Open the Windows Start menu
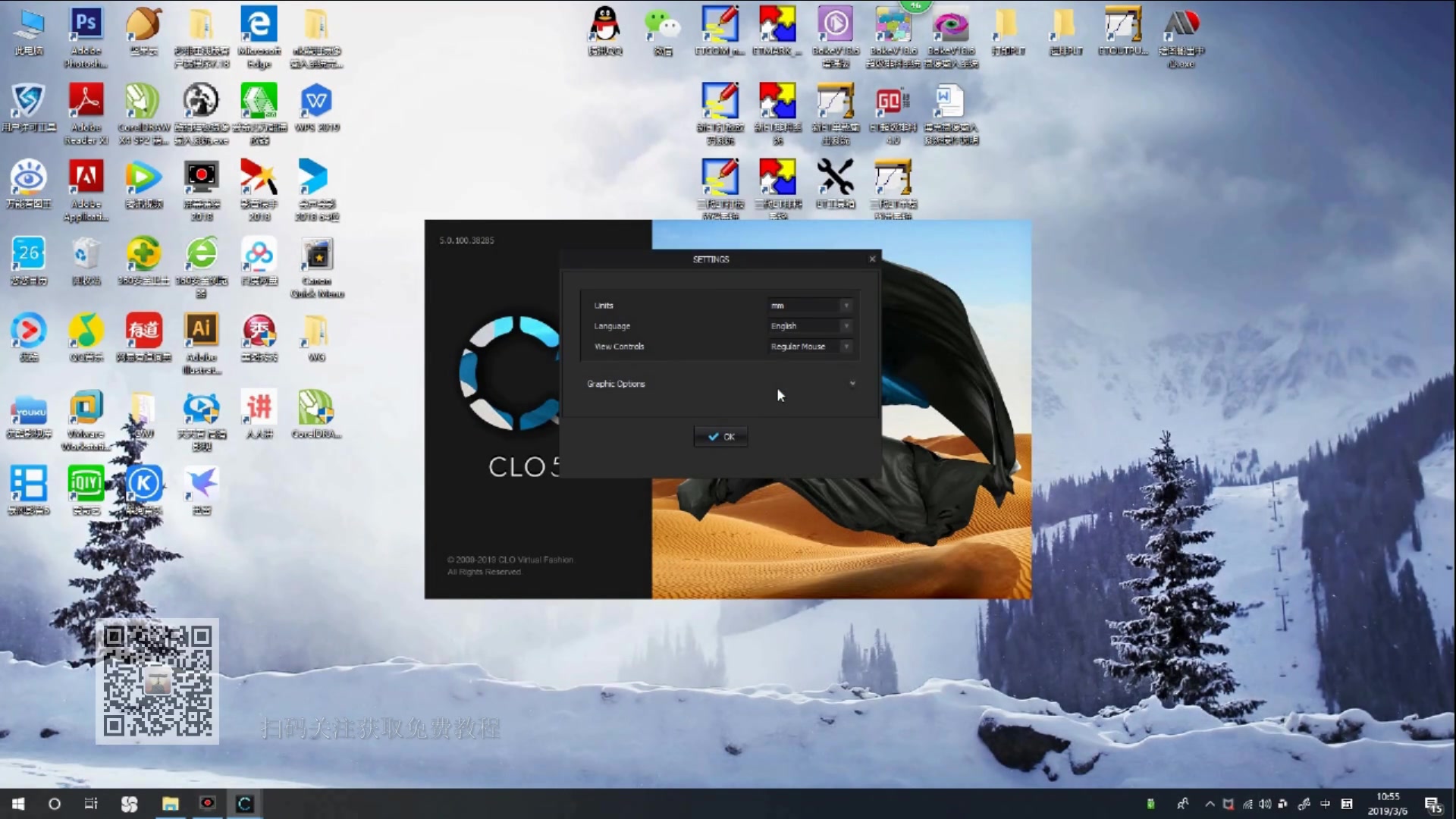This screenshot has width=1456, height=819. [18, 804]
